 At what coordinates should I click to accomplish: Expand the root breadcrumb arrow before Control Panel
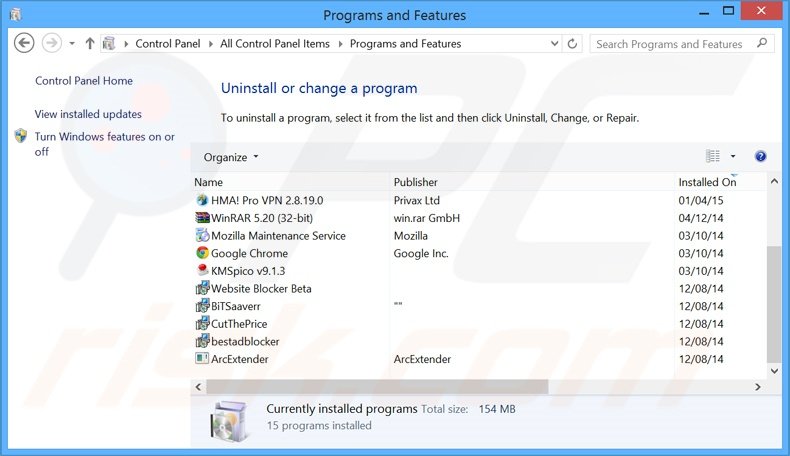click(x=126, y=44)
